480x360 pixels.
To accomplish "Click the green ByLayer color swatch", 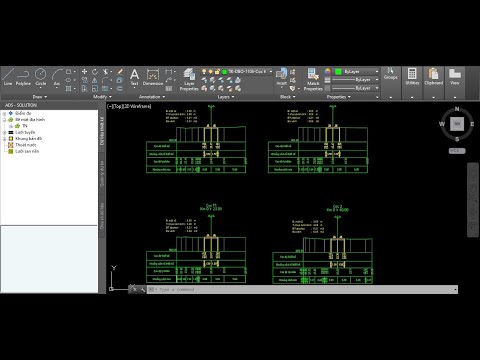I will point(338,72).
